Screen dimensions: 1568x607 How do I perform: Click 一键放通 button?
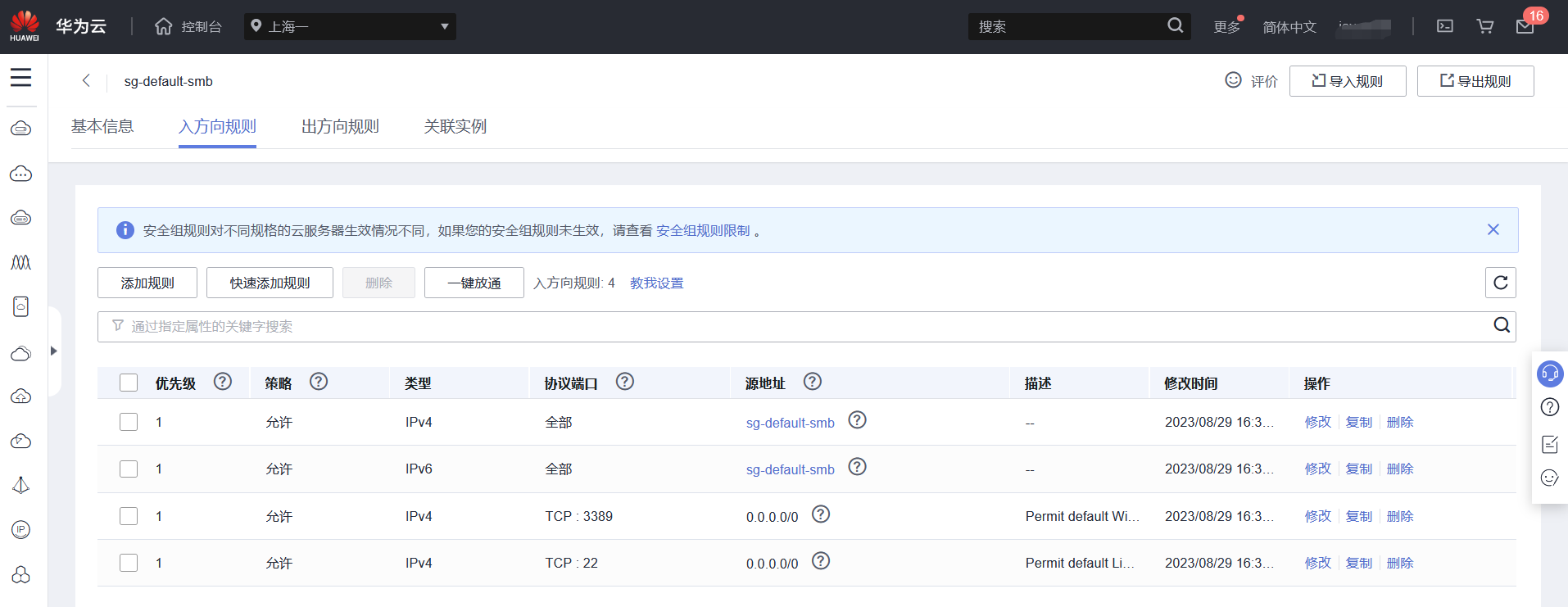click(474, 283)
